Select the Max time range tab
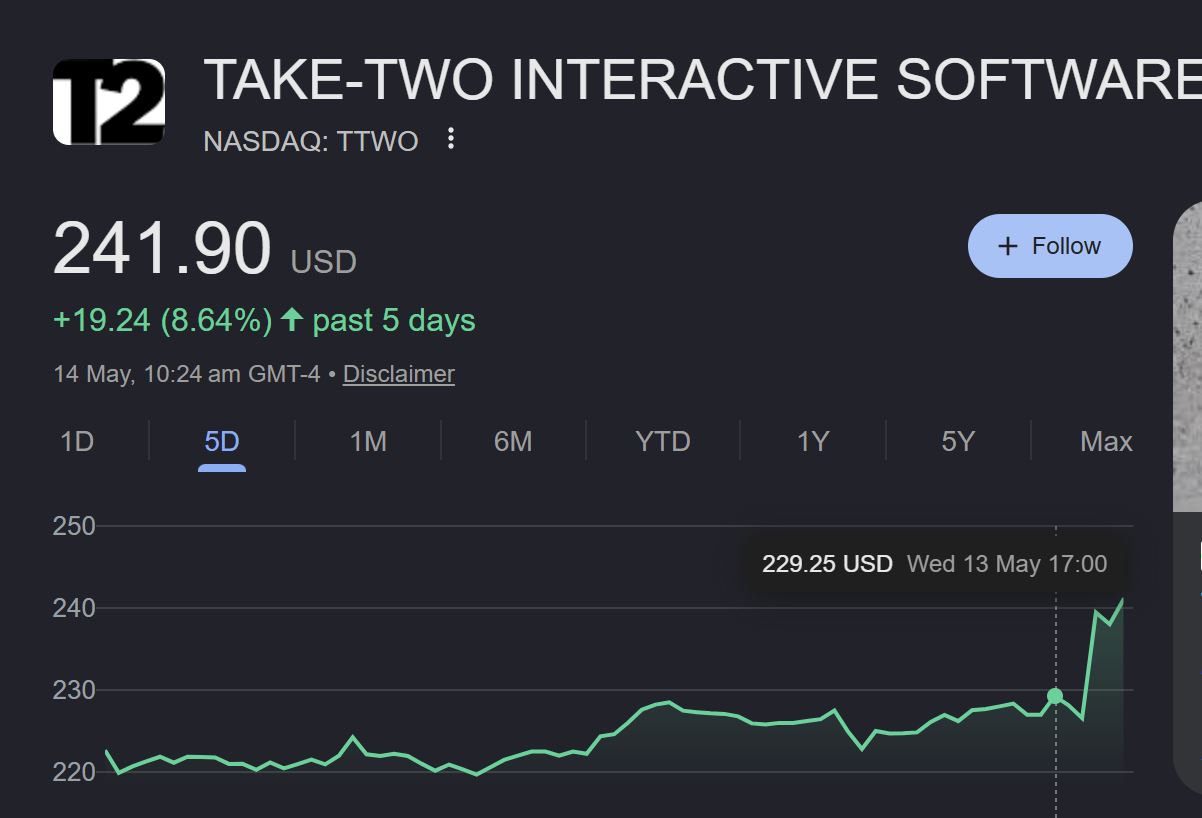Image resolution: width=1202 pixels, height=818 pixels. pyautogui.click(x=1106, y=441)
